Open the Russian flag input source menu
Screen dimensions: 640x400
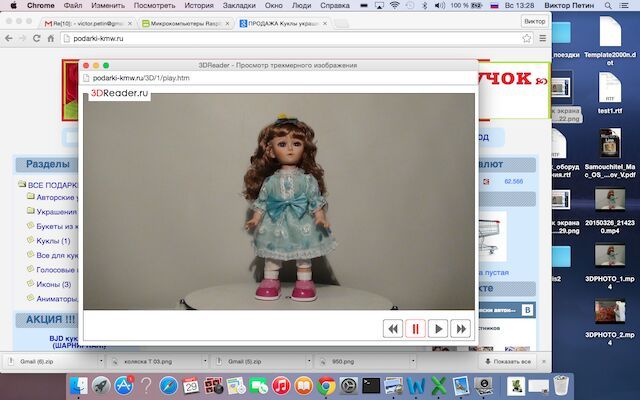pos(495,5)
